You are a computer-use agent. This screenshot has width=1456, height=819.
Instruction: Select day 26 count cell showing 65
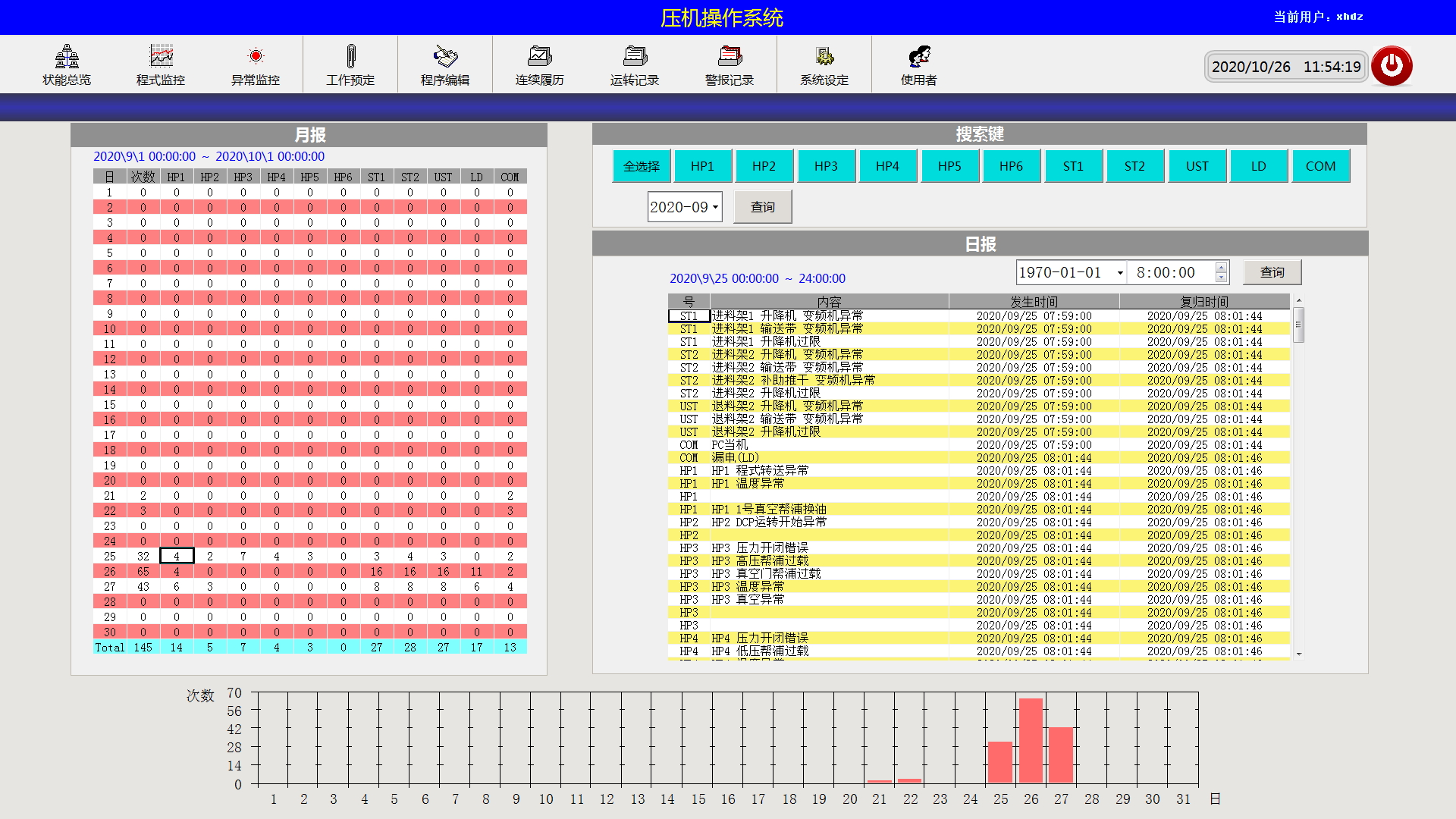point(143,571)
